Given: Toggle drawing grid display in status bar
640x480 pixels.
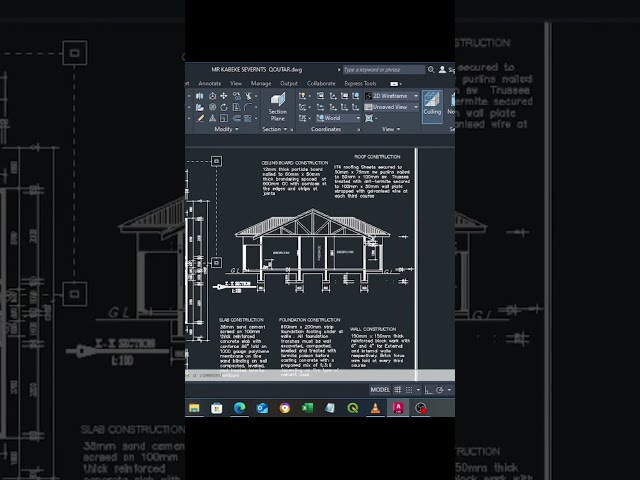Looking at the screenshot, I should pos(398,390).
